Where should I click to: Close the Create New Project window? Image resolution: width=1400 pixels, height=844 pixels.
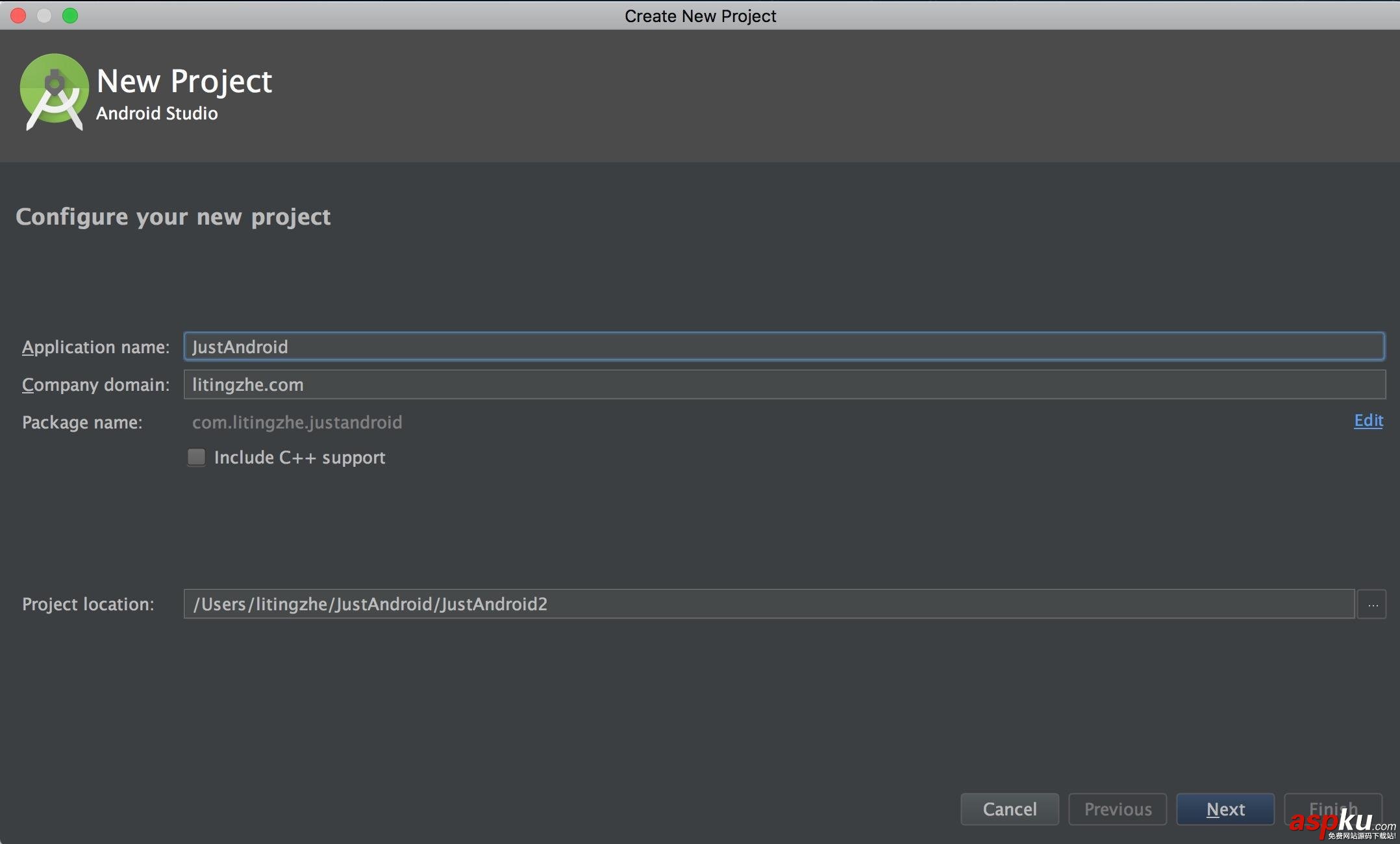point(18,16)
